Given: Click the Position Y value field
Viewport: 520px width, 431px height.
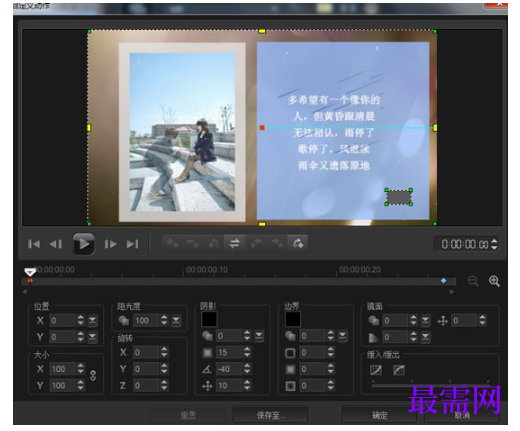Looking at the screenshot, I should (x=62, y=337).
